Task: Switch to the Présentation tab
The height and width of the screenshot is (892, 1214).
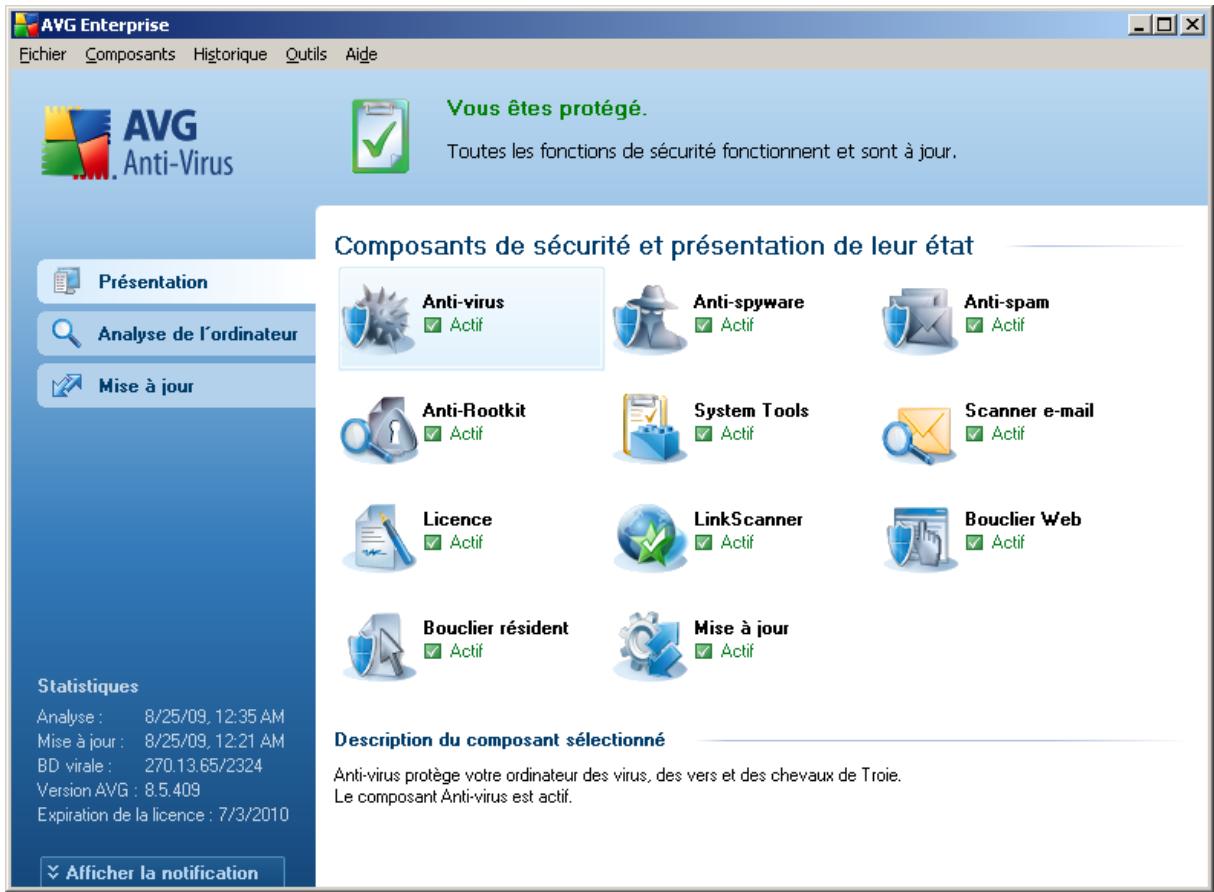Action: click(176, 282)
